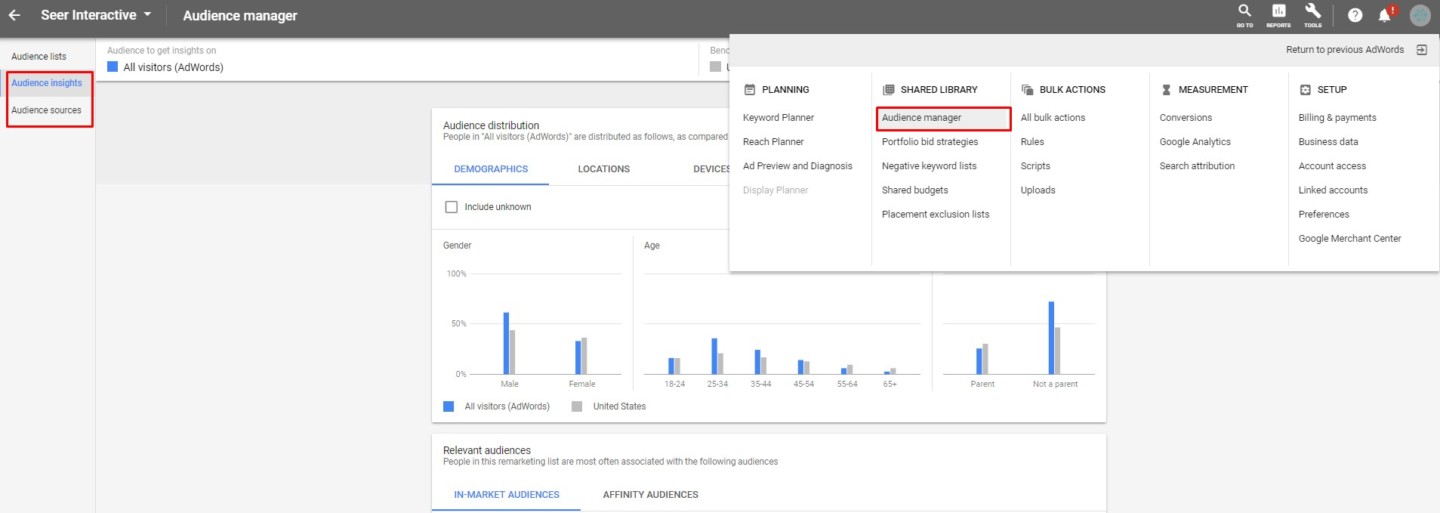Click the exit icon beside Return to previous AdWords
The height and width of the screenshot is (513, 1440).
click(x=1421, y=50)
